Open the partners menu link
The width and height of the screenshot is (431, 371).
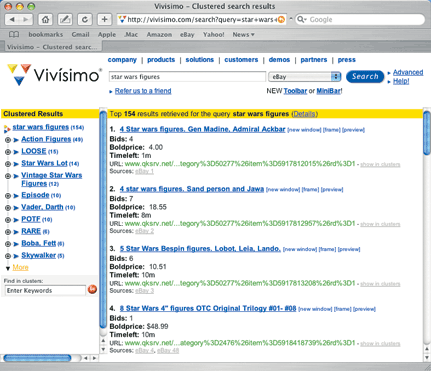pyautogui.click(x=314, y=60)
